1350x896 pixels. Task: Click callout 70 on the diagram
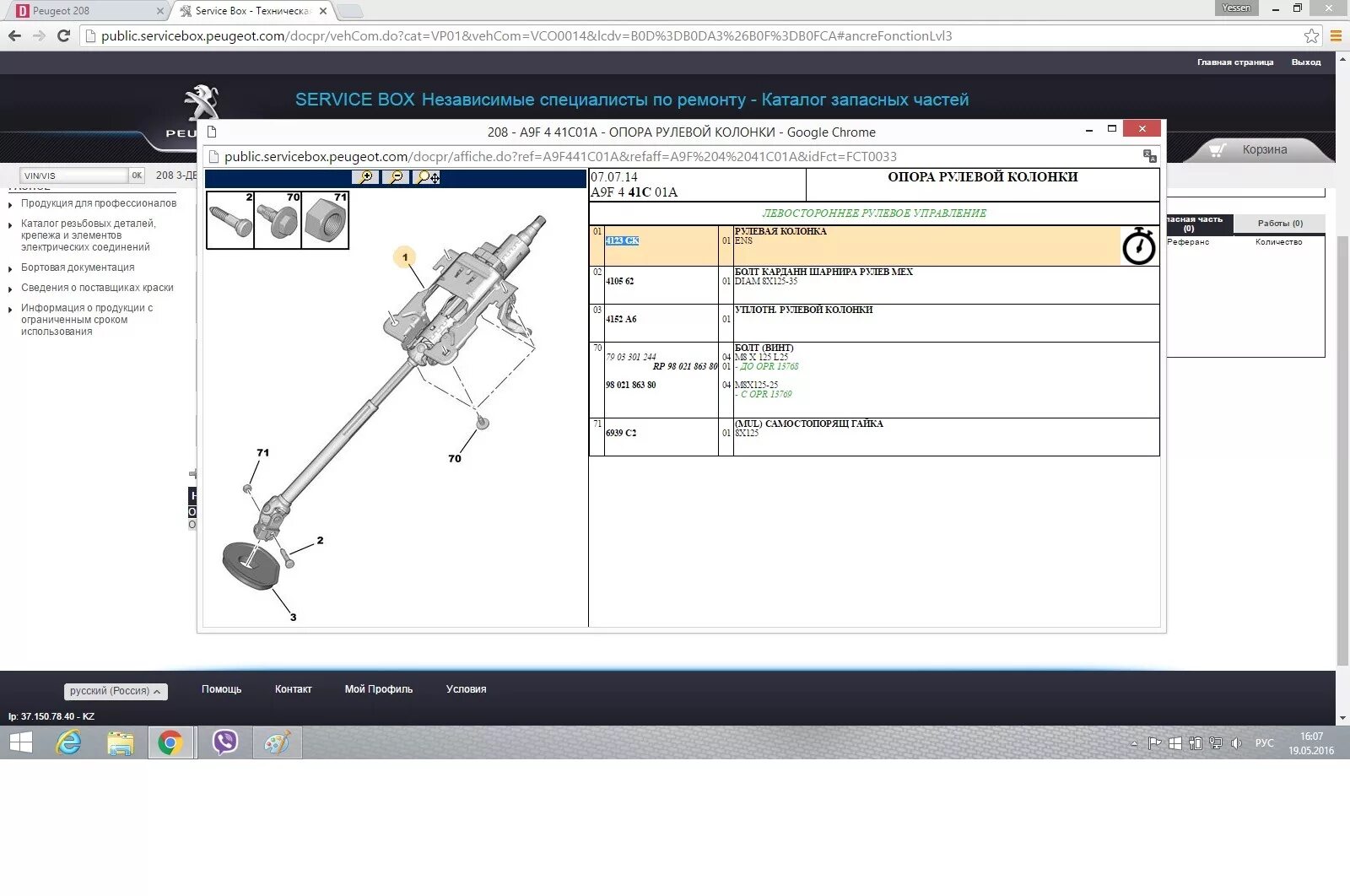click(455, 458)
